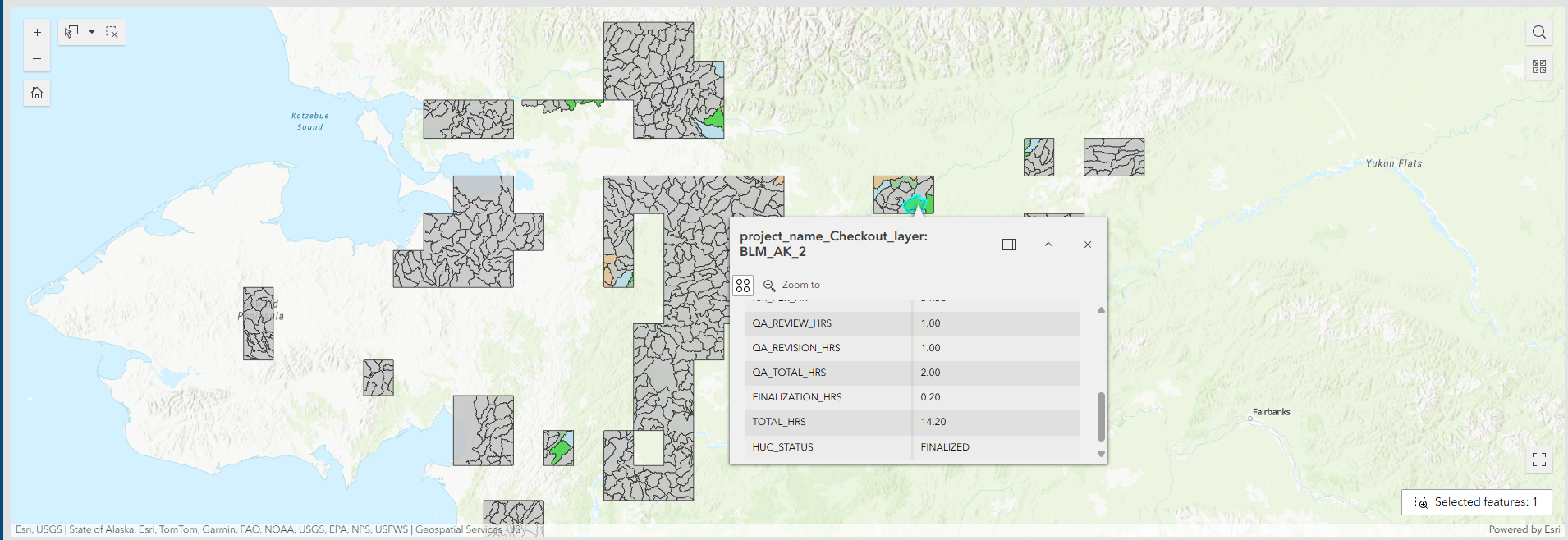This screenshot has height=540, width=1568.
Task: Collapse the popup with the chevron
Action: click(x=1048, y=245)
